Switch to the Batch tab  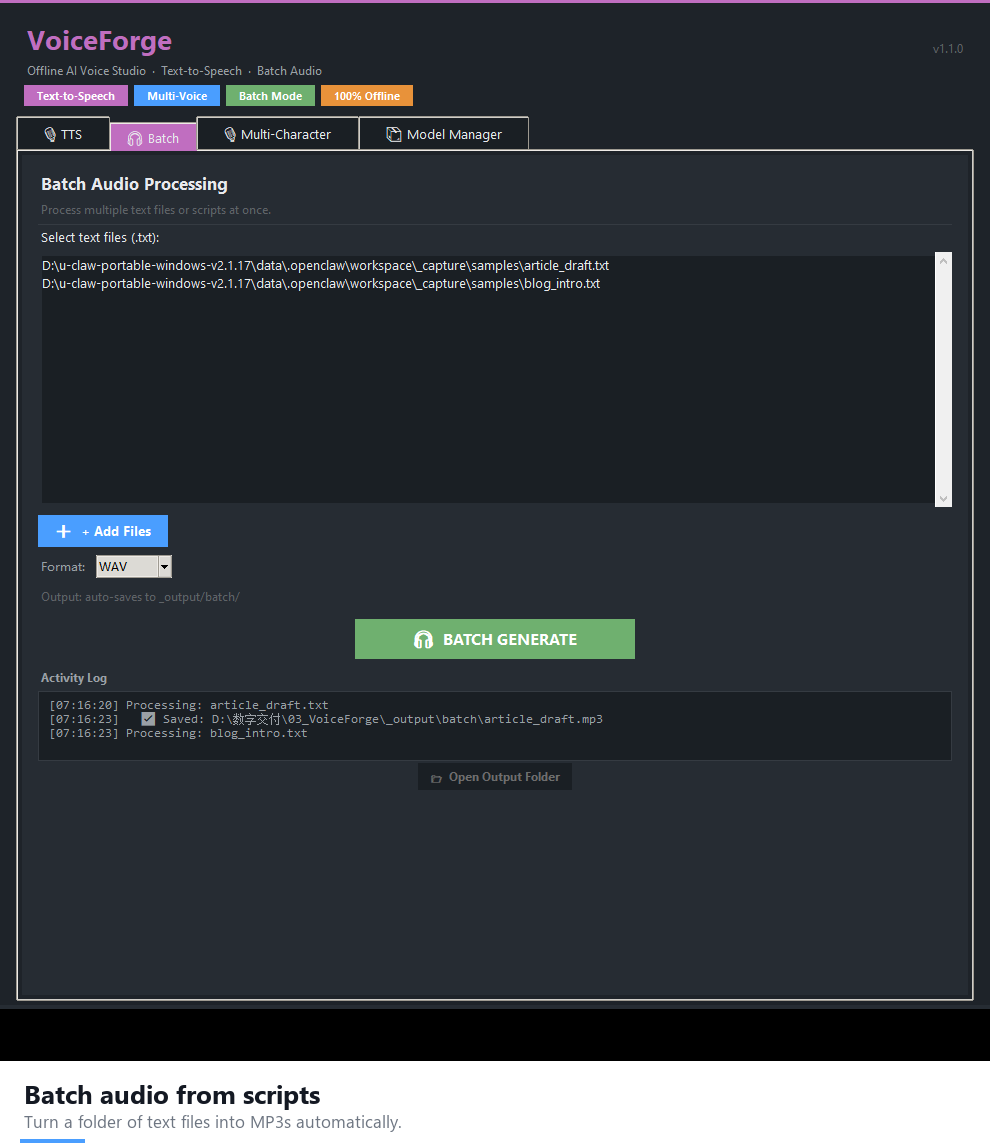[x=153, y=138]
